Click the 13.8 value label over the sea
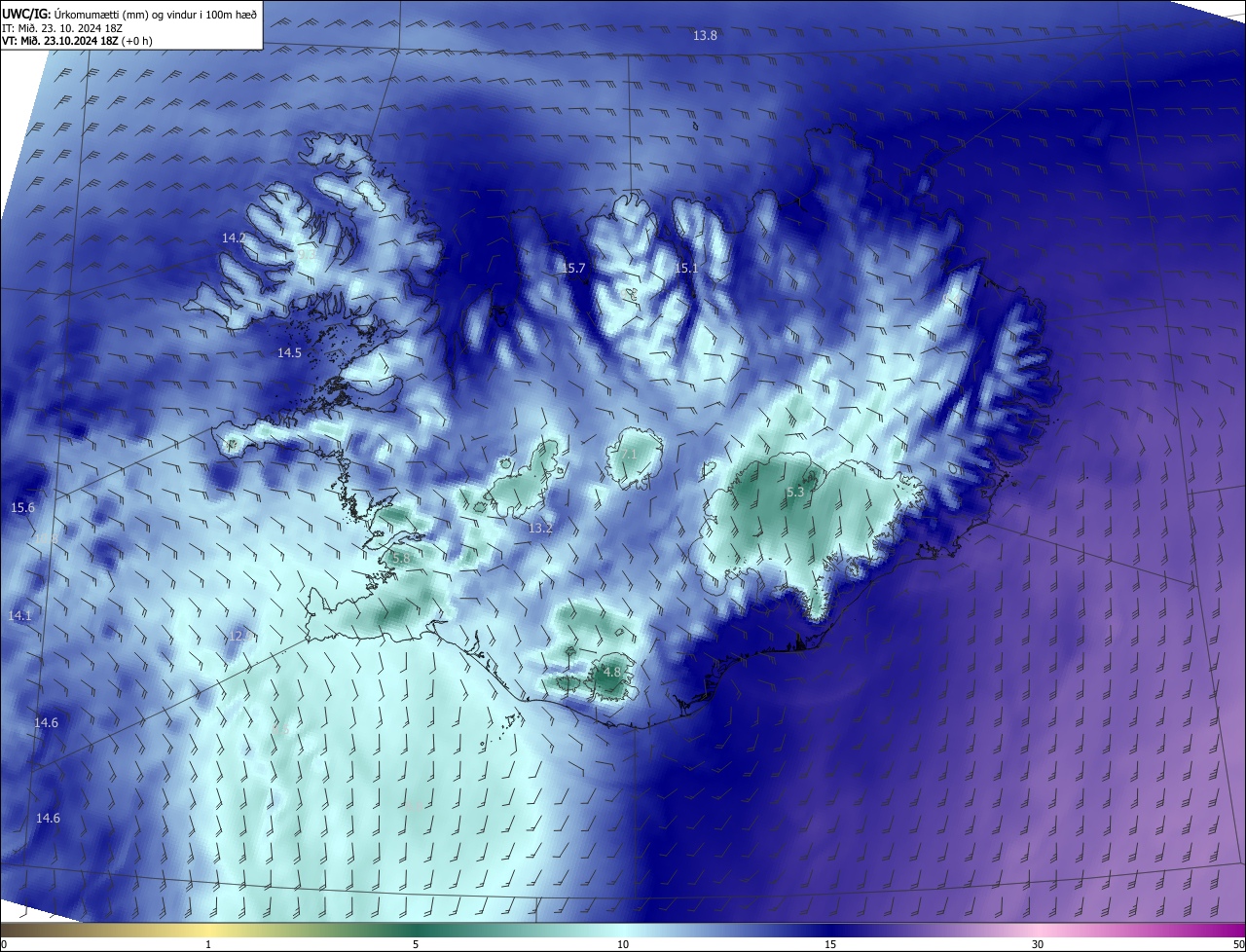 705,36
